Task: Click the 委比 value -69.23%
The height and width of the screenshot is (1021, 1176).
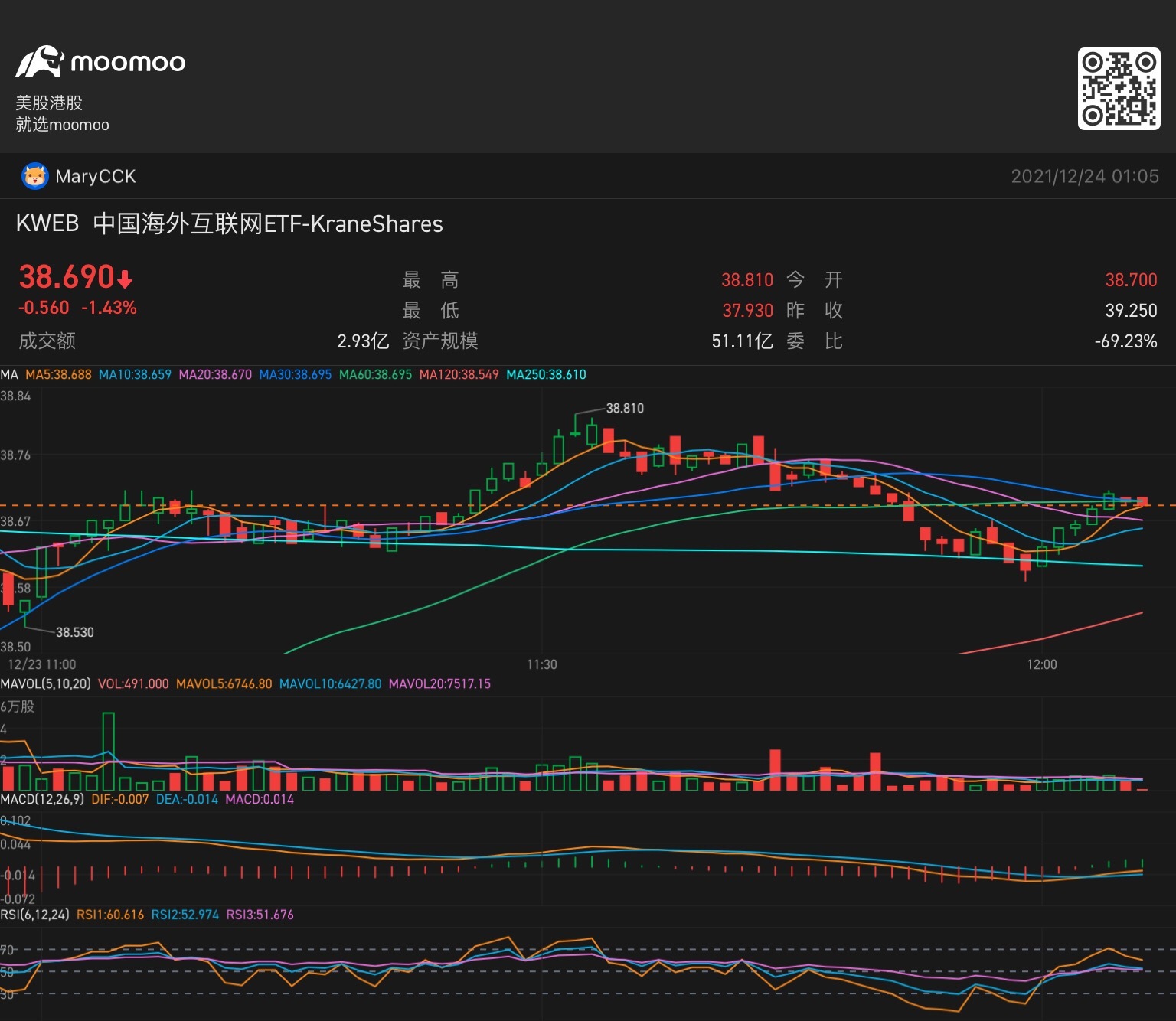Action: pos(1125,341)
